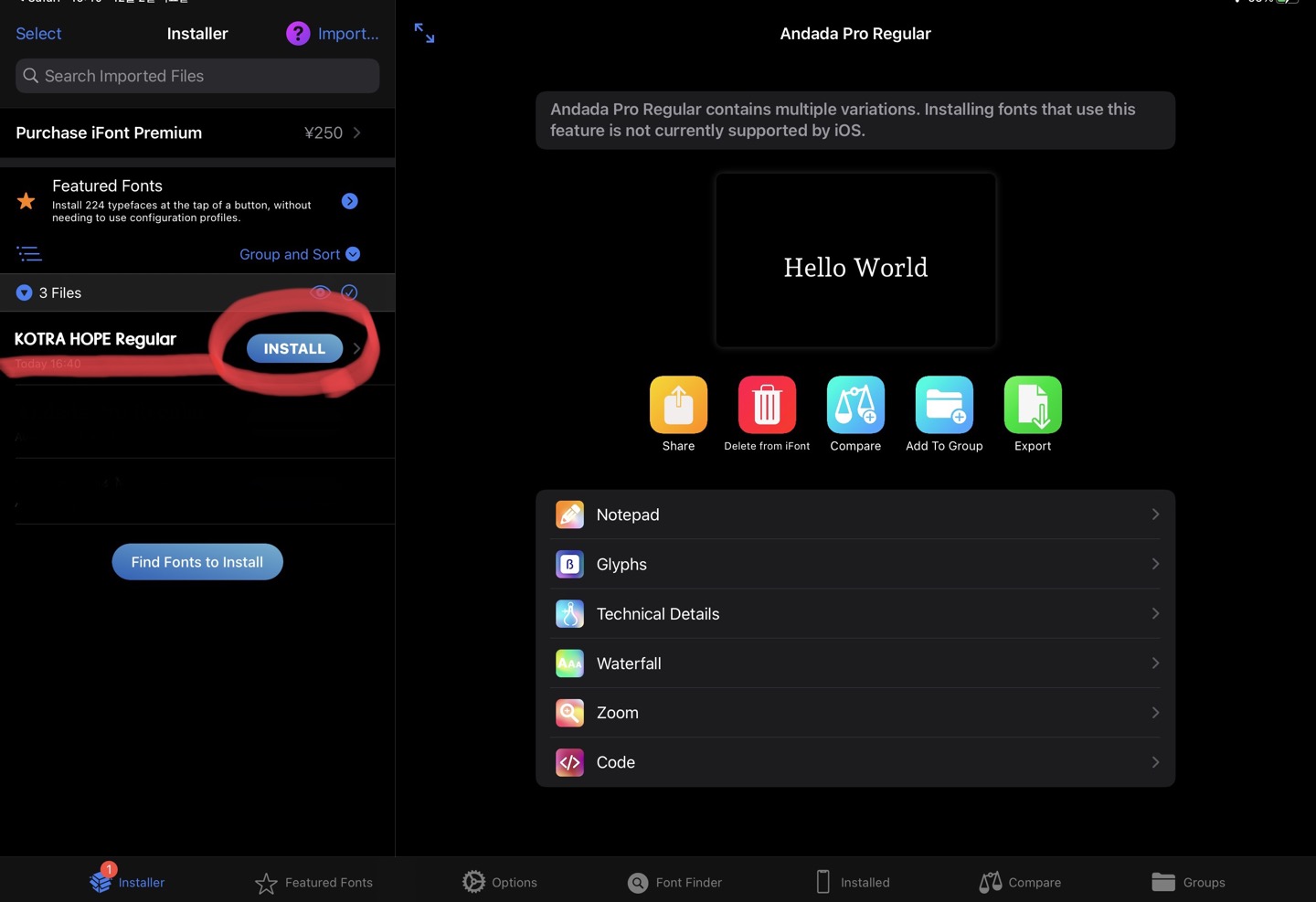This screenshot has height=902, width=1316.
Task: Install KOTRA HOPE Regular font
Action: click(x=294, y=348)
